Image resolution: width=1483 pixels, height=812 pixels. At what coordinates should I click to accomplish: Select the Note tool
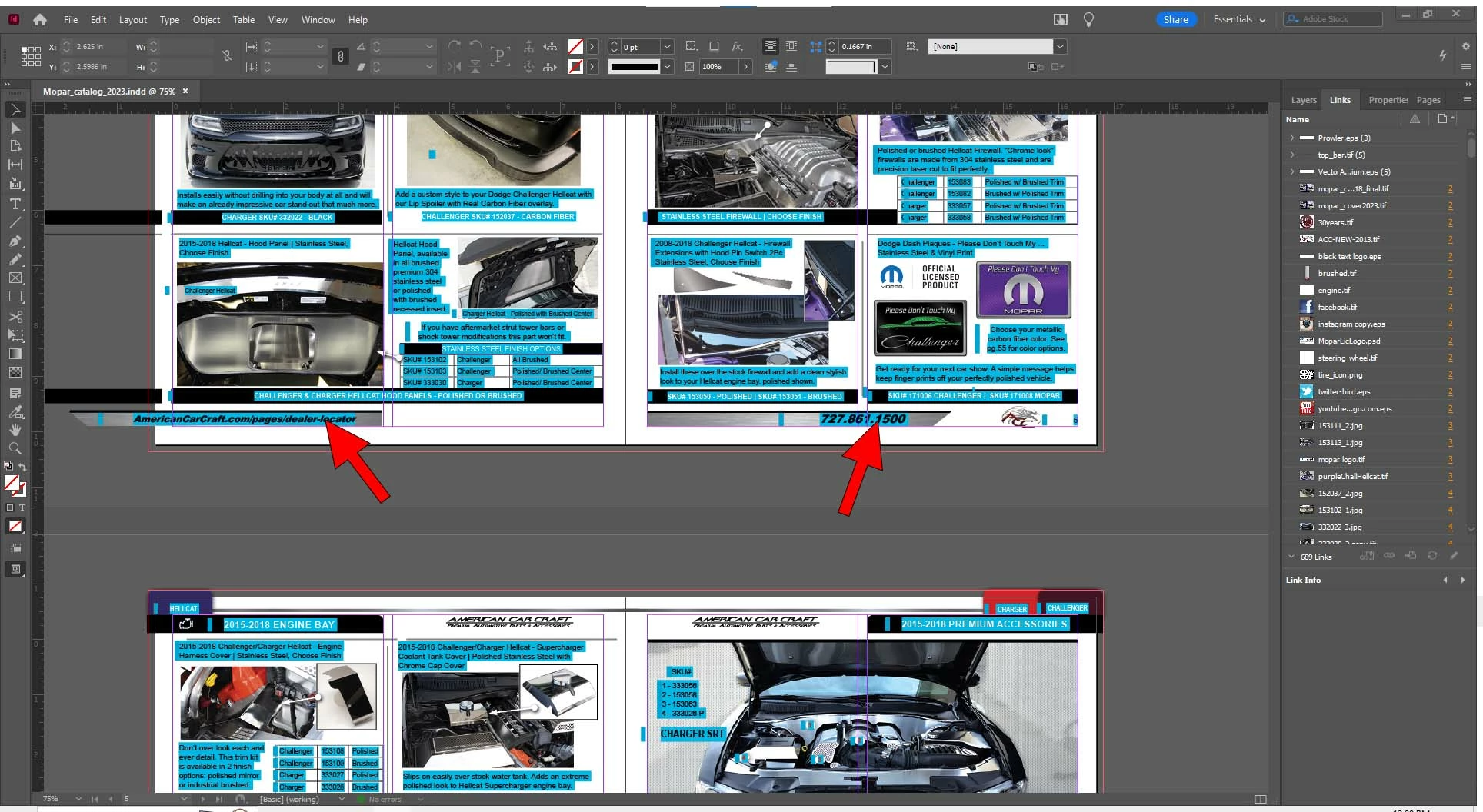[x=15, y=392]
